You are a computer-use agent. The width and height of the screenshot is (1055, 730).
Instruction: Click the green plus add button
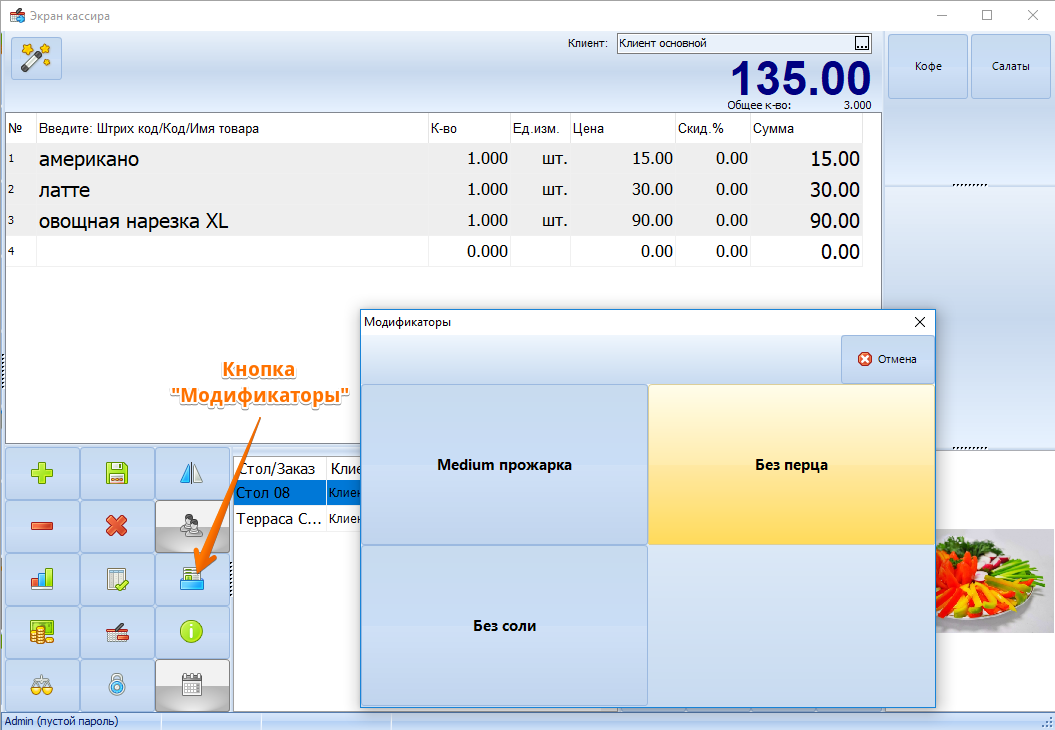pyautogui.click(x=42, y=474)
